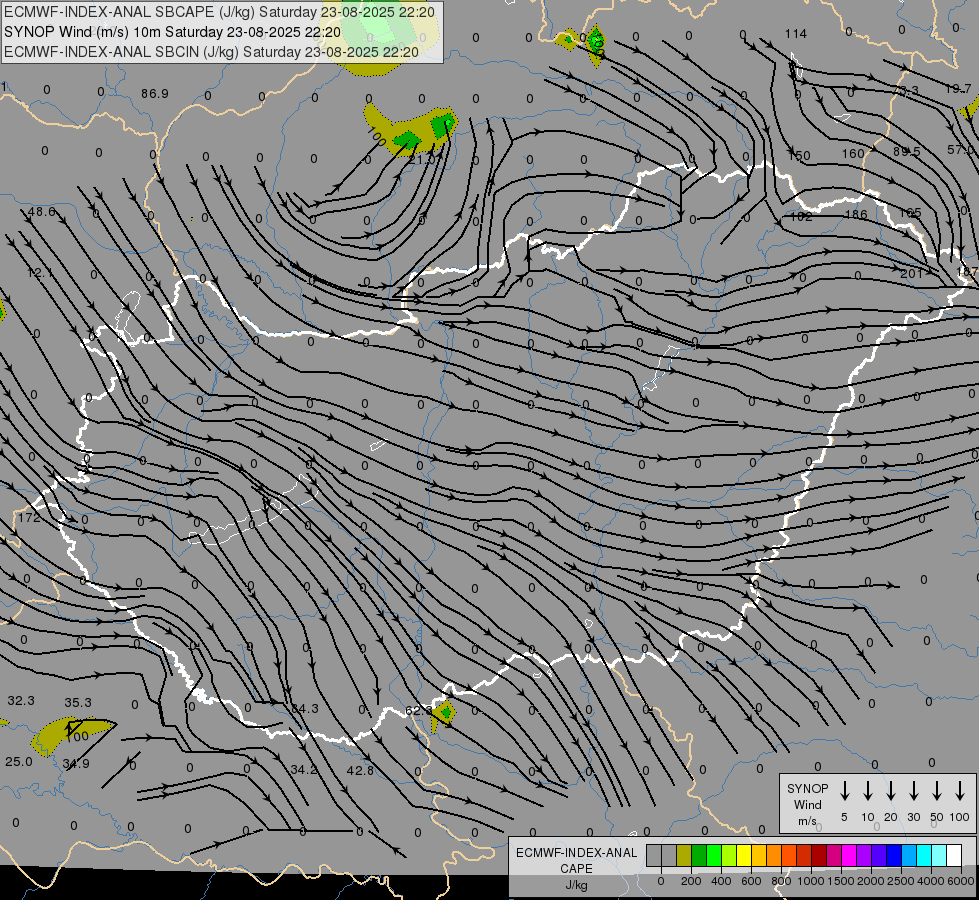
Task: Pick the bright green CAPE legend swatch
Action: click(714, 856)
